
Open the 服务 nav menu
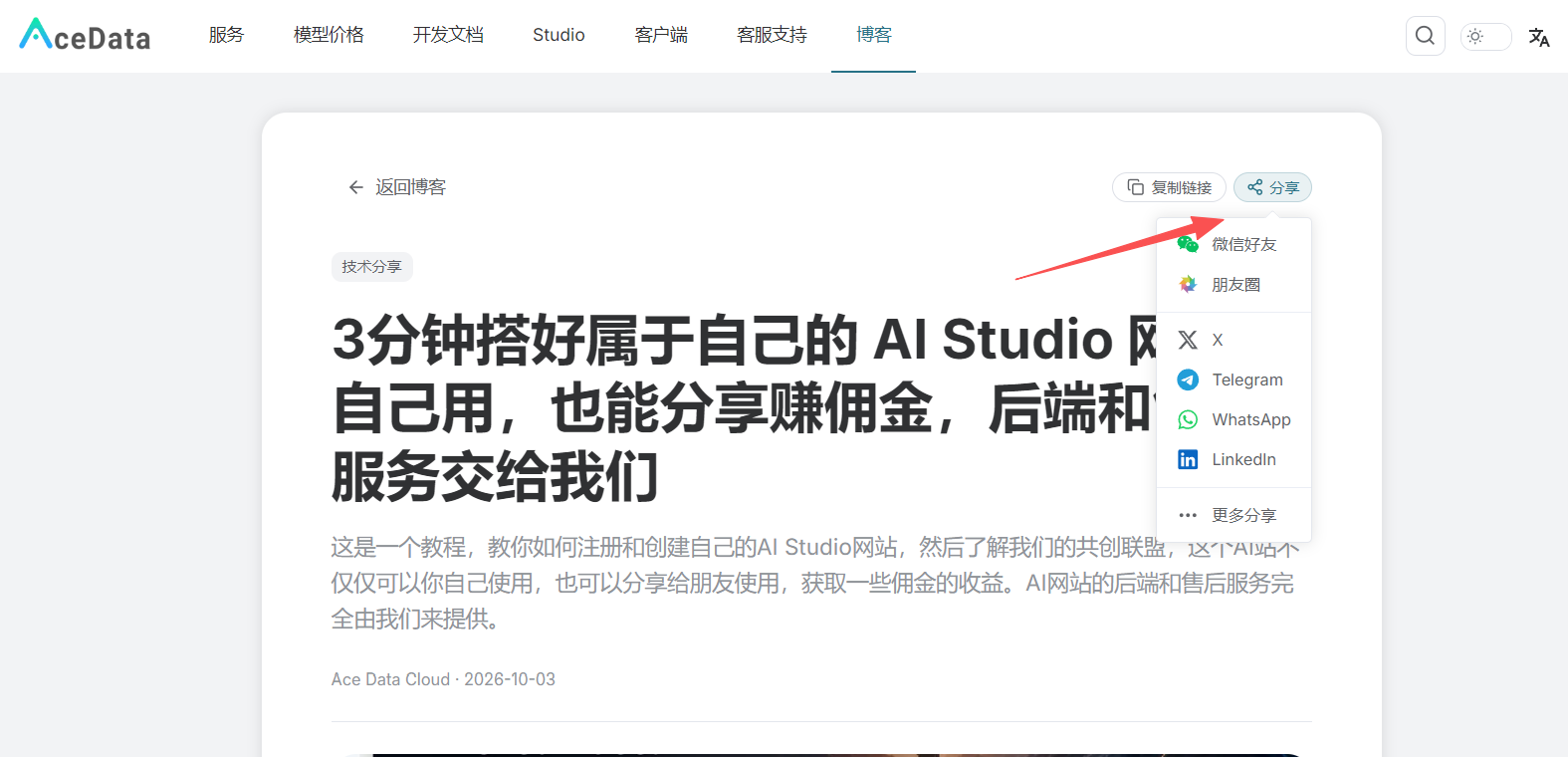point(227,35)
